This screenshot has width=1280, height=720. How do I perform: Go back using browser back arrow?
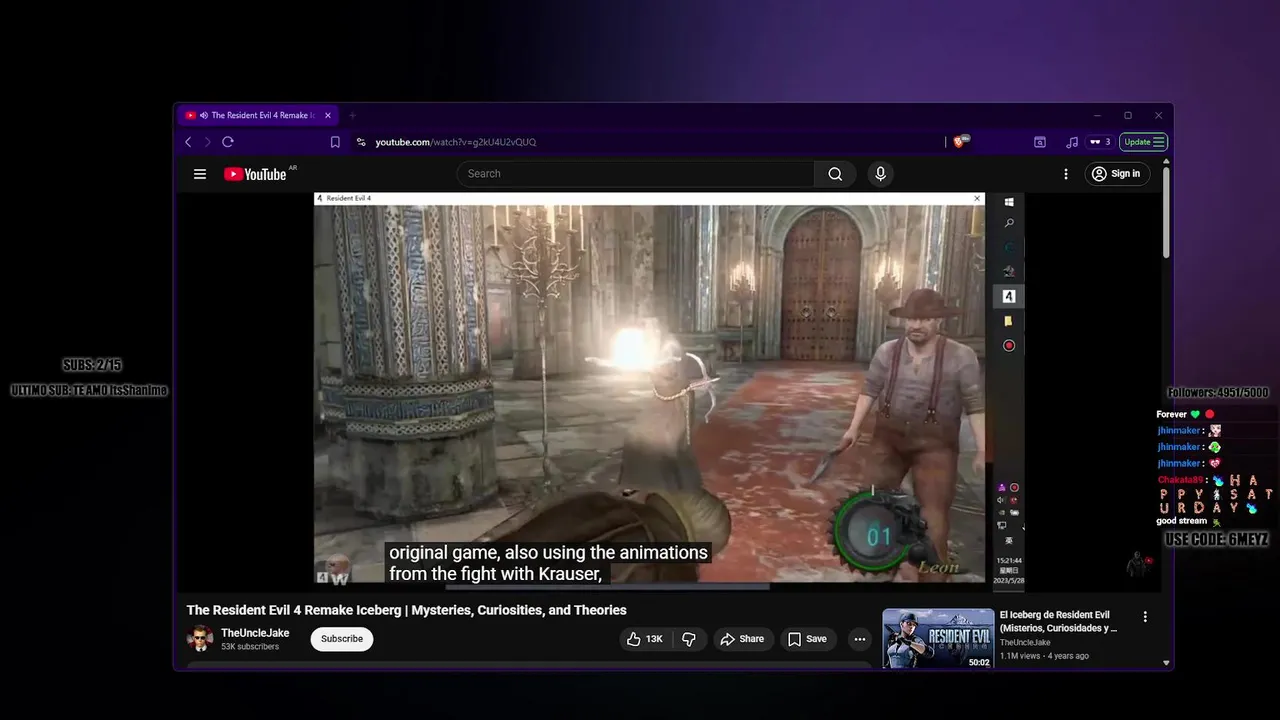coord(188,142)
